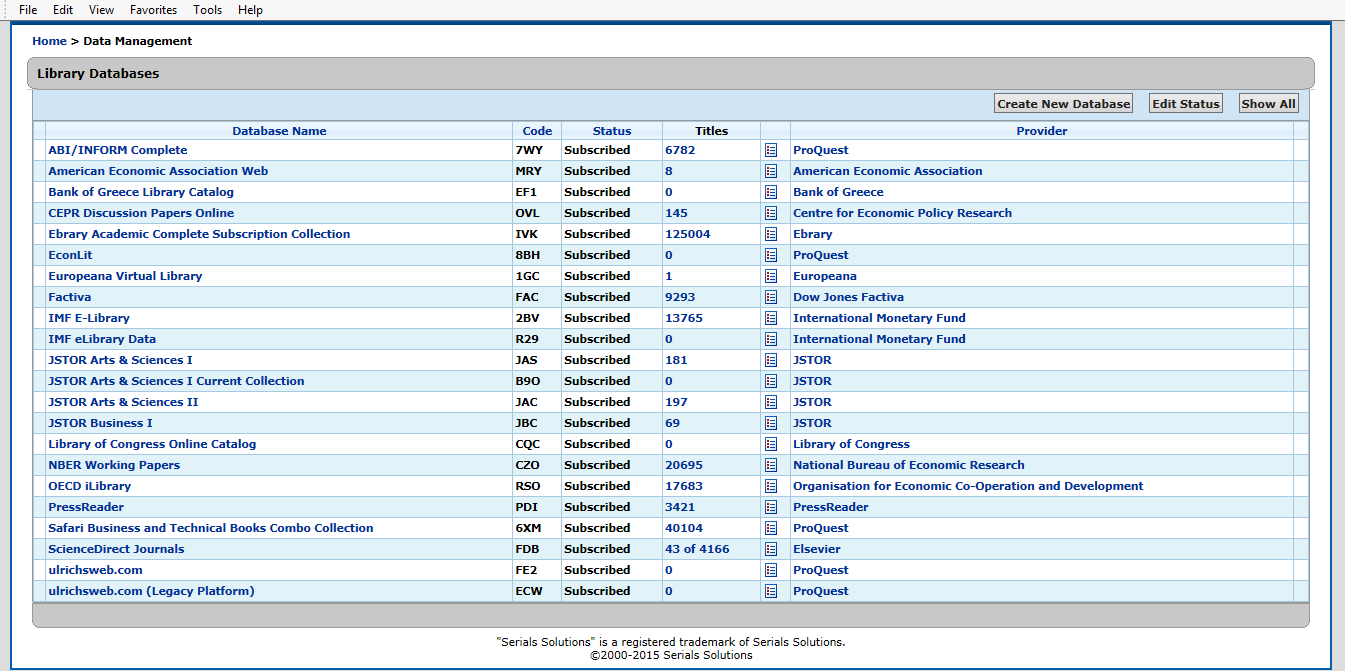This screenshot has height=671, width=1345.
Task: Open the View menu
Action: pos(101,10)
